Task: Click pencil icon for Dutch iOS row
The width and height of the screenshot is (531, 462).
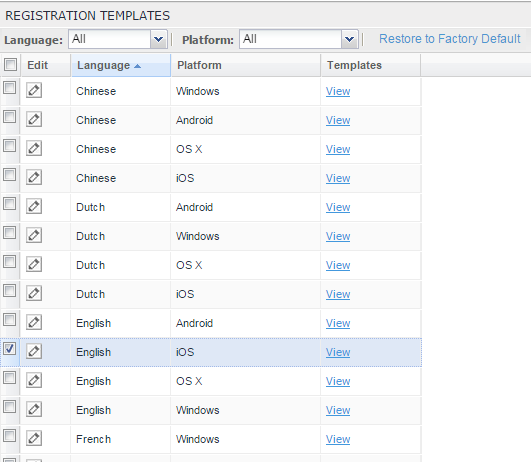Action: click(x=34, y=293)
